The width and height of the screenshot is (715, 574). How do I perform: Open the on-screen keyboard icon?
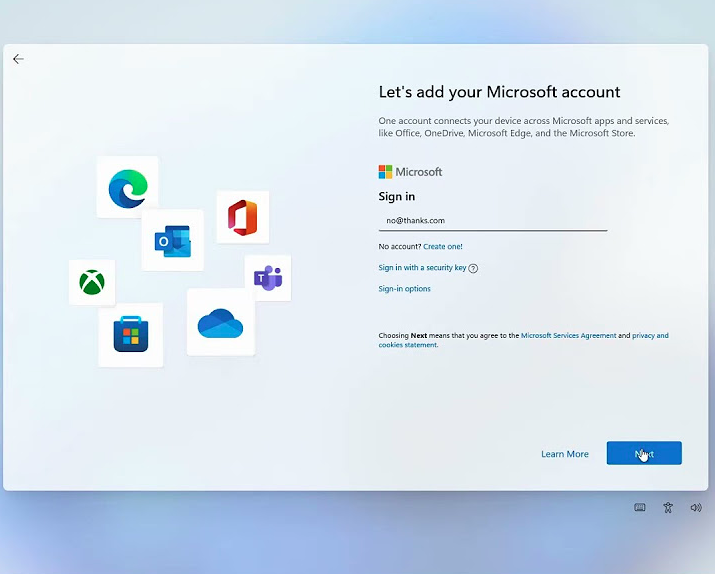tap(640, 507)
